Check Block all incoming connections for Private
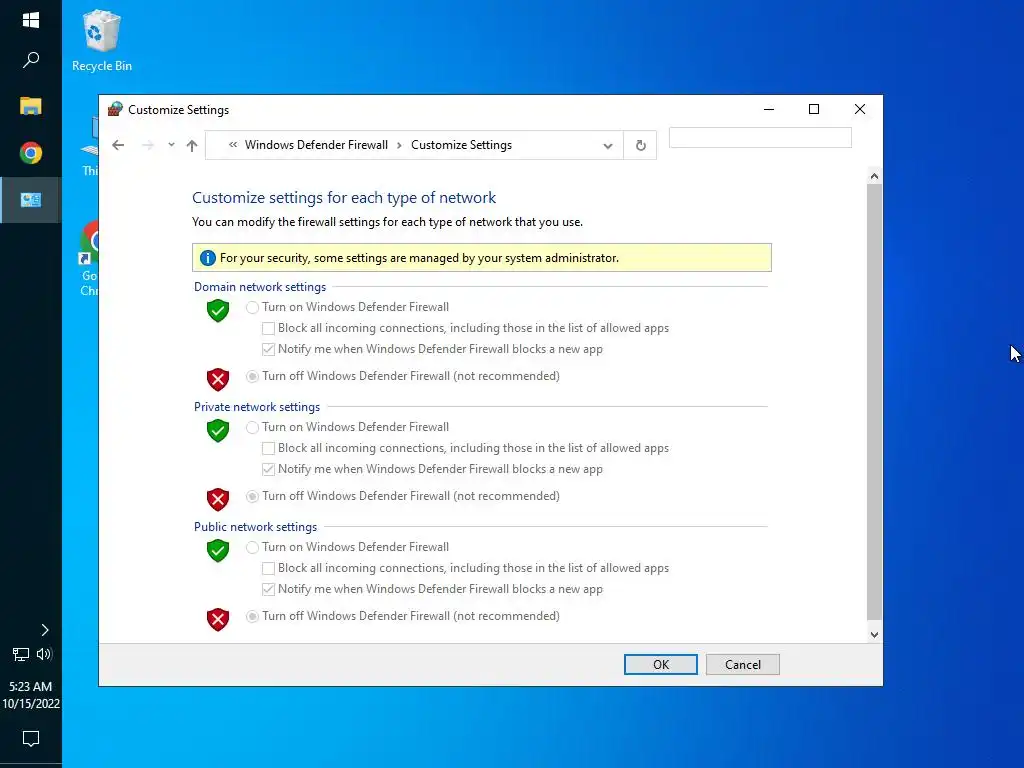The width and height of the screenshot is (1024, 768). coord(268,448)
